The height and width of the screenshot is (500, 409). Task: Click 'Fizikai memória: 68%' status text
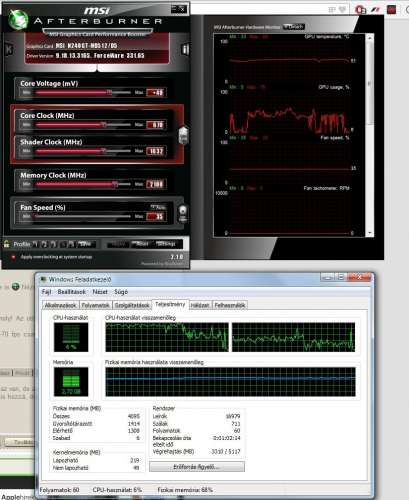(185, 490)
